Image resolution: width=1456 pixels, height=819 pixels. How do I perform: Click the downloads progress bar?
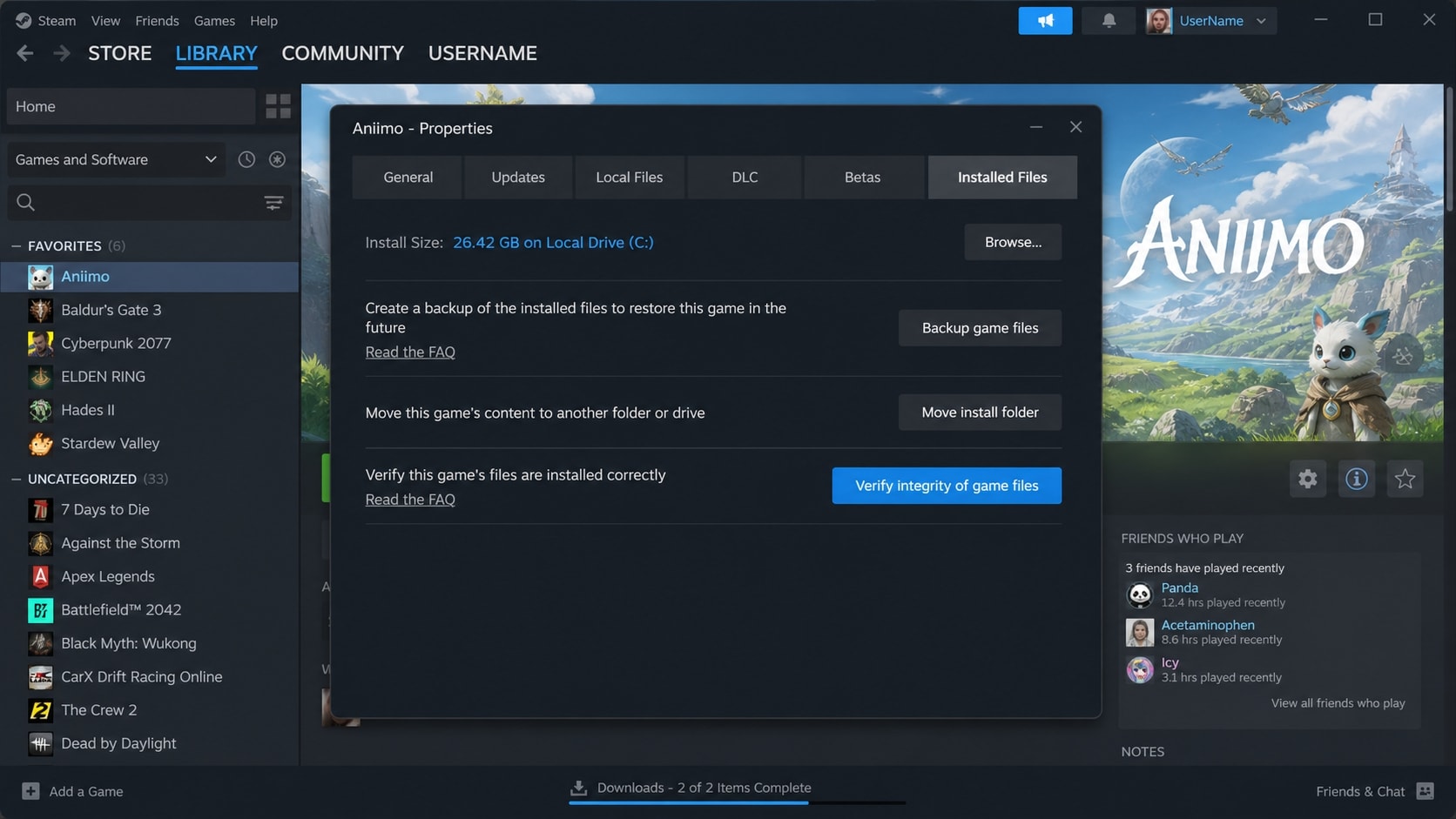tap(737, 802)
